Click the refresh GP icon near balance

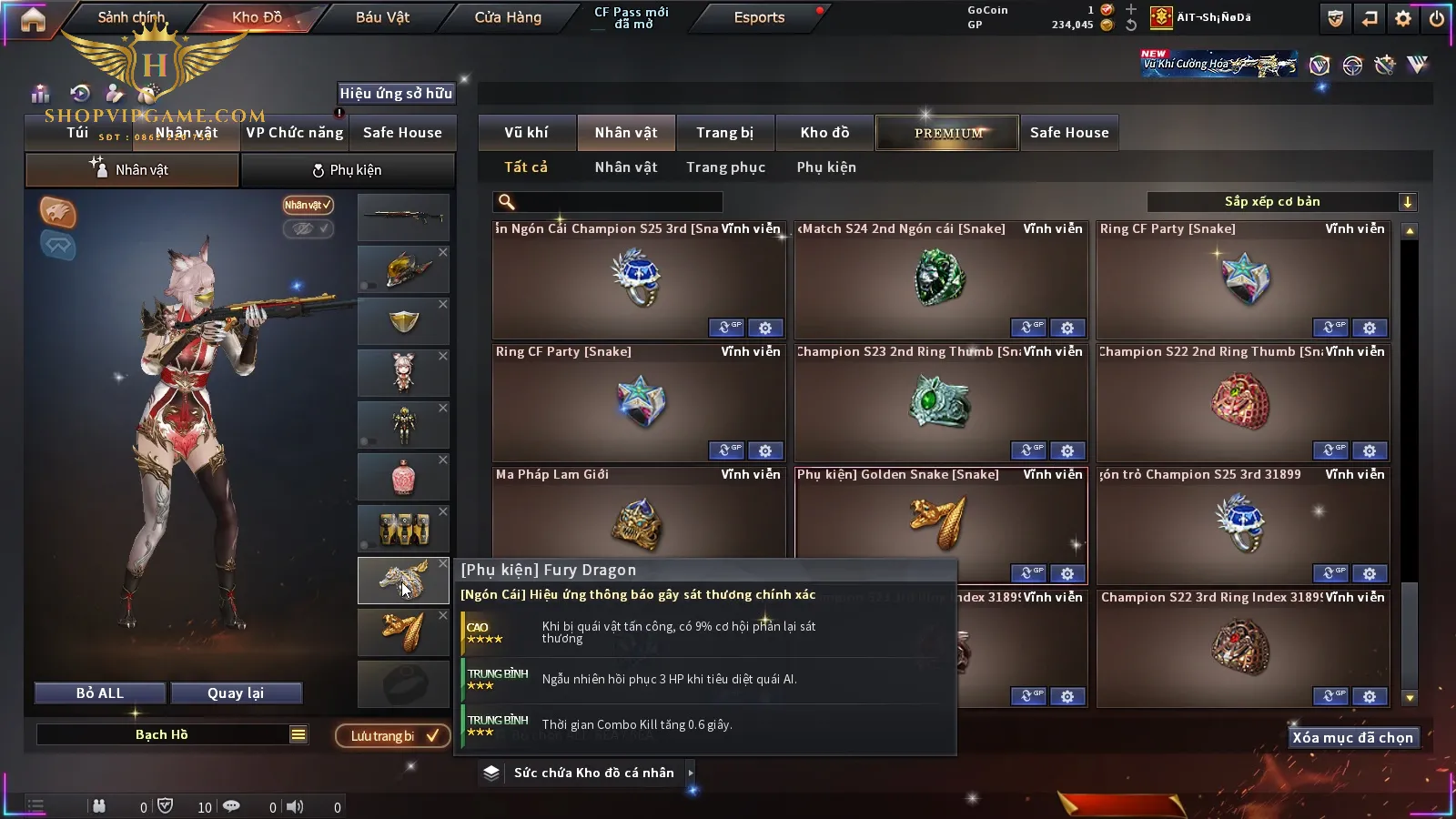[x=1131, y=25]
